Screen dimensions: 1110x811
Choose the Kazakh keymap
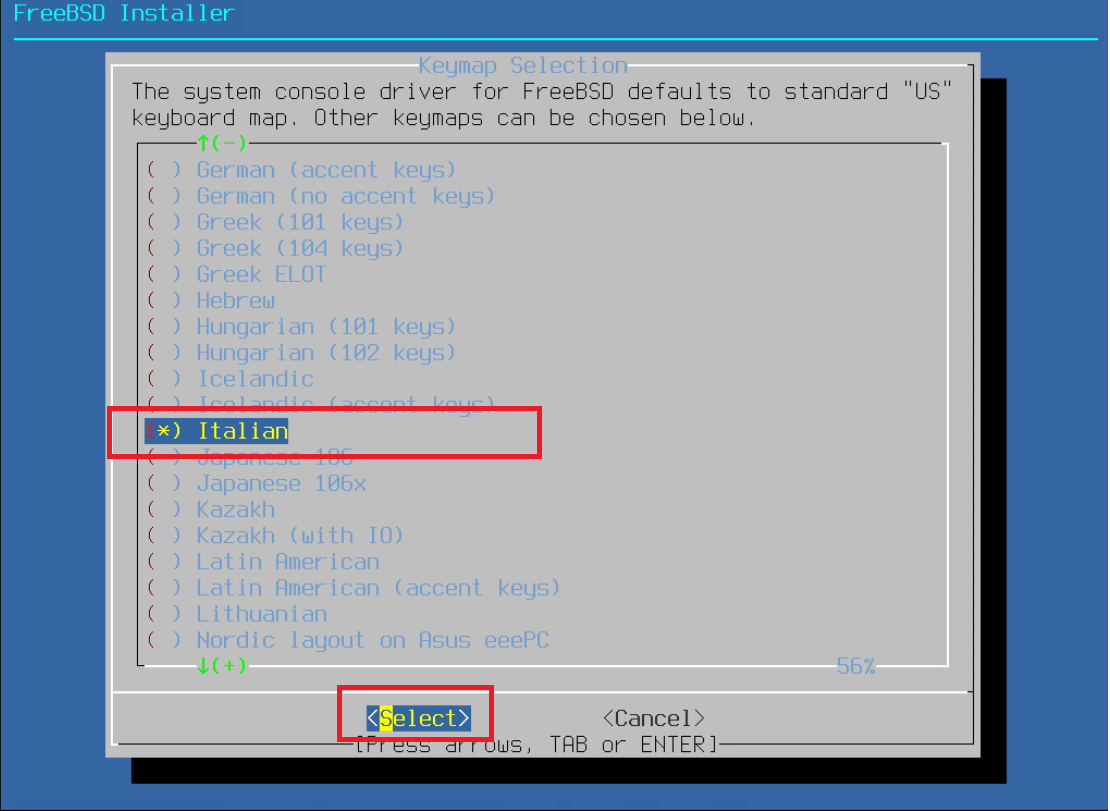(x=210, y=510)
